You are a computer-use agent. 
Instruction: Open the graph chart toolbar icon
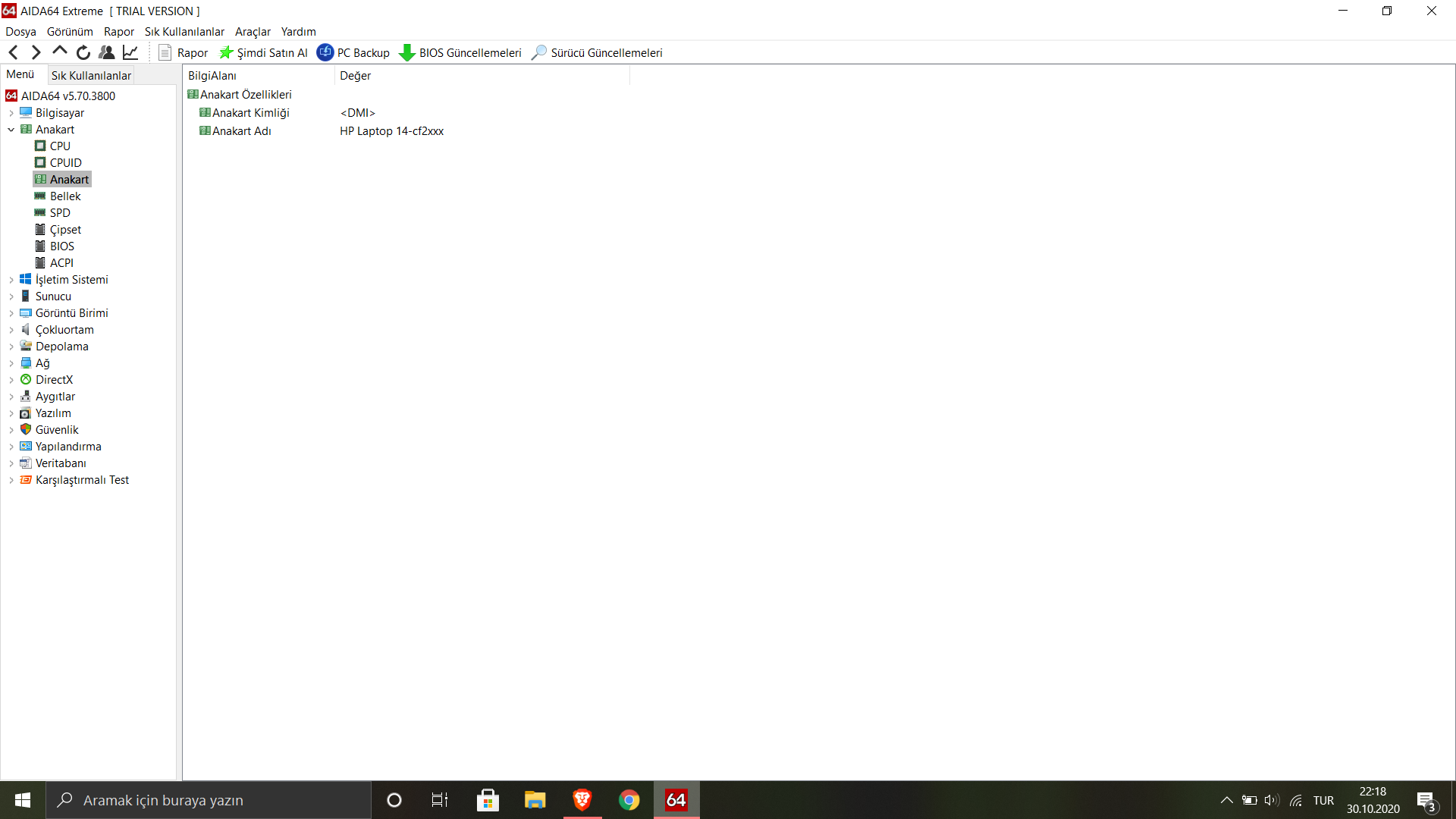pyautogui.click(x=130, y=52)
